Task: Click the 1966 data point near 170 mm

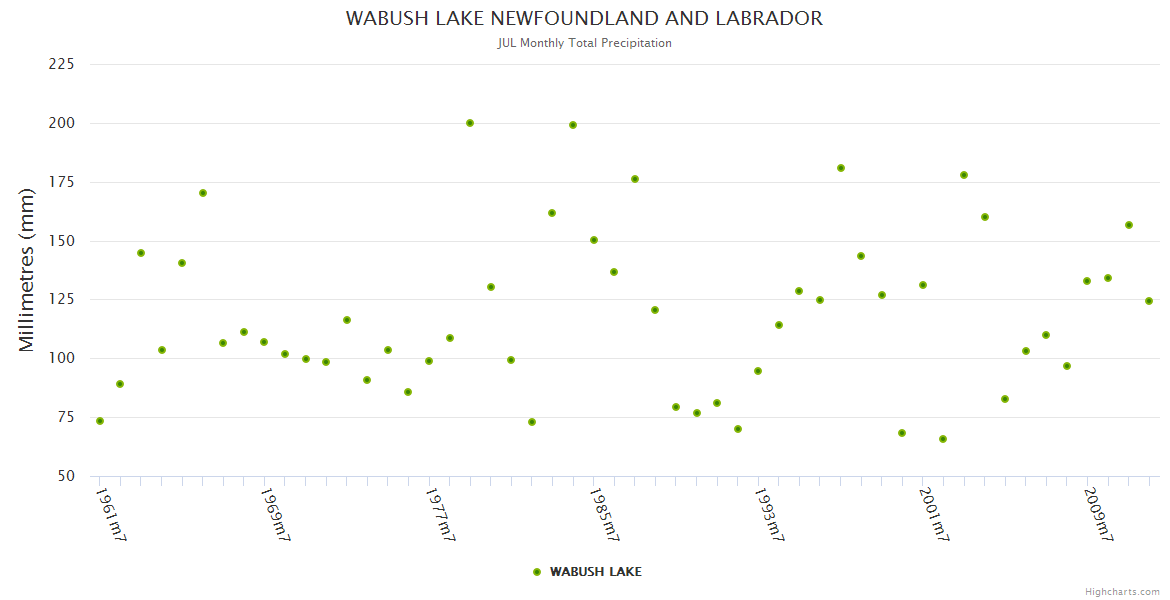Action: point(203,193)
